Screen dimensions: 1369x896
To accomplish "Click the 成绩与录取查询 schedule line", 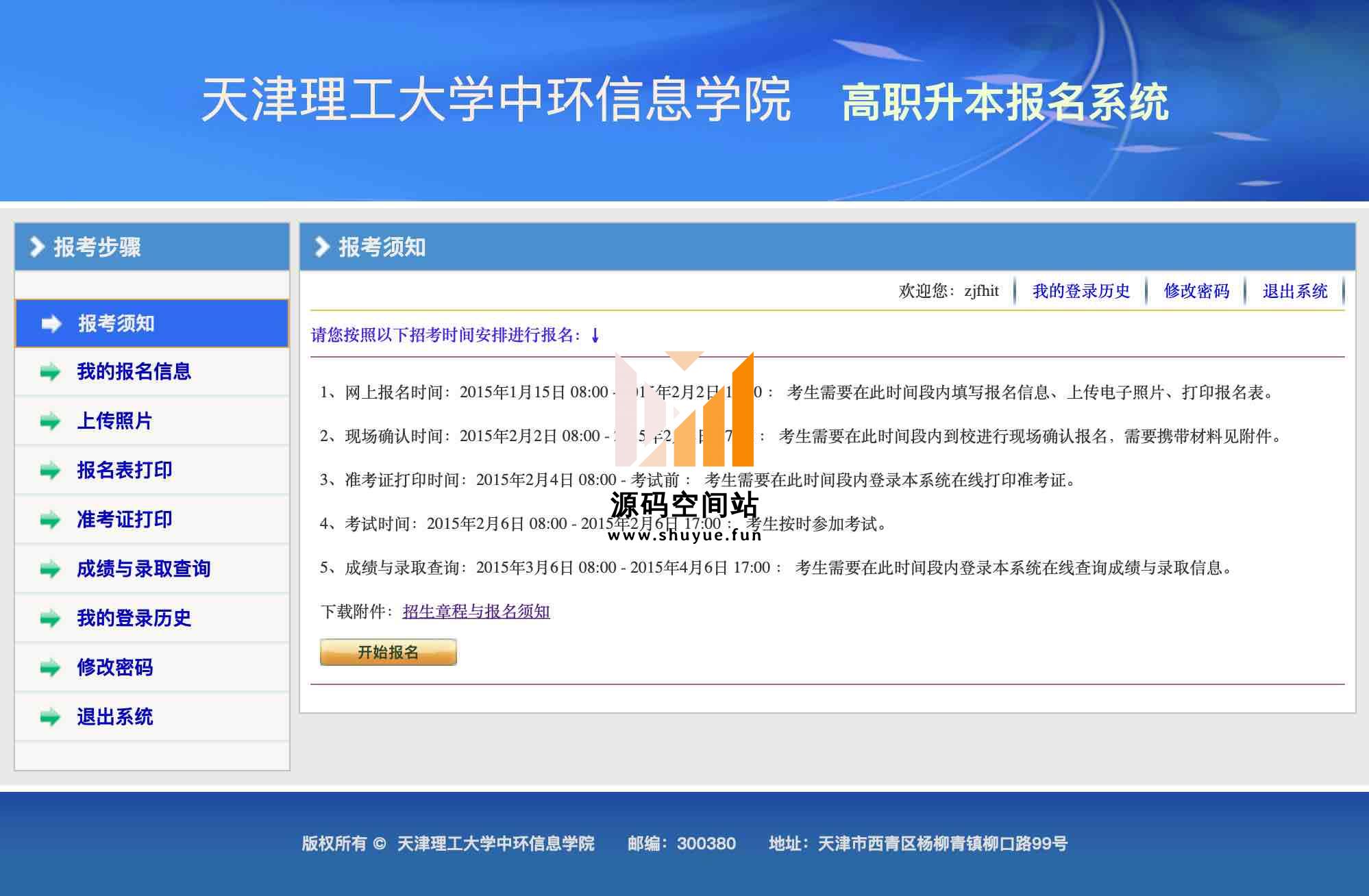I will coord(778,568).
